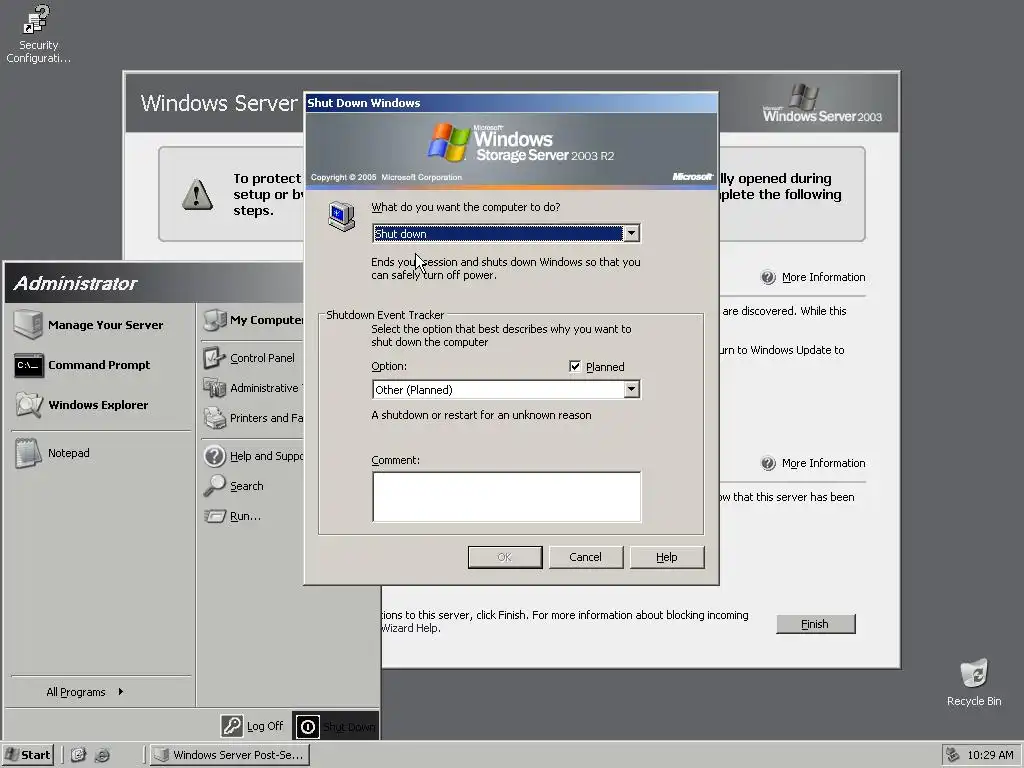1024x768 pixels.
Task: Expand the Other (Planned) option dropdown arrow
Action: (x=631, y=389)
